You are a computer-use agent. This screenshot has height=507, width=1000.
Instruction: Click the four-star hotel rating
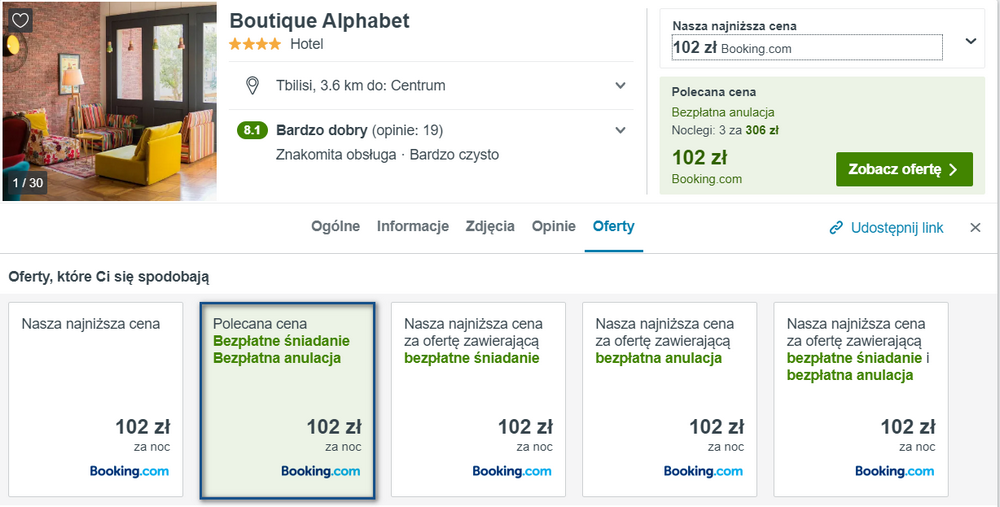[x=254, y=44]
